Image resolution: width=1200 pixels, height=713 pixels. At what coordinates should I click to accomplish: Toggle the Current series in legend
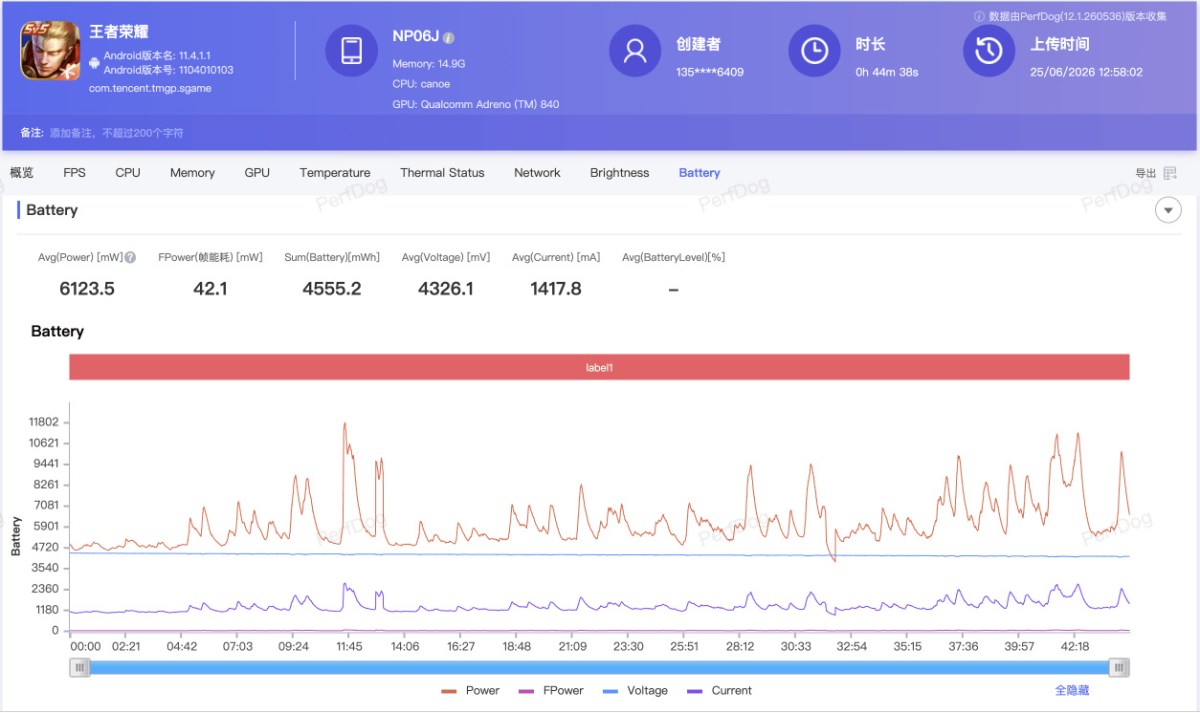click(719, 690)
